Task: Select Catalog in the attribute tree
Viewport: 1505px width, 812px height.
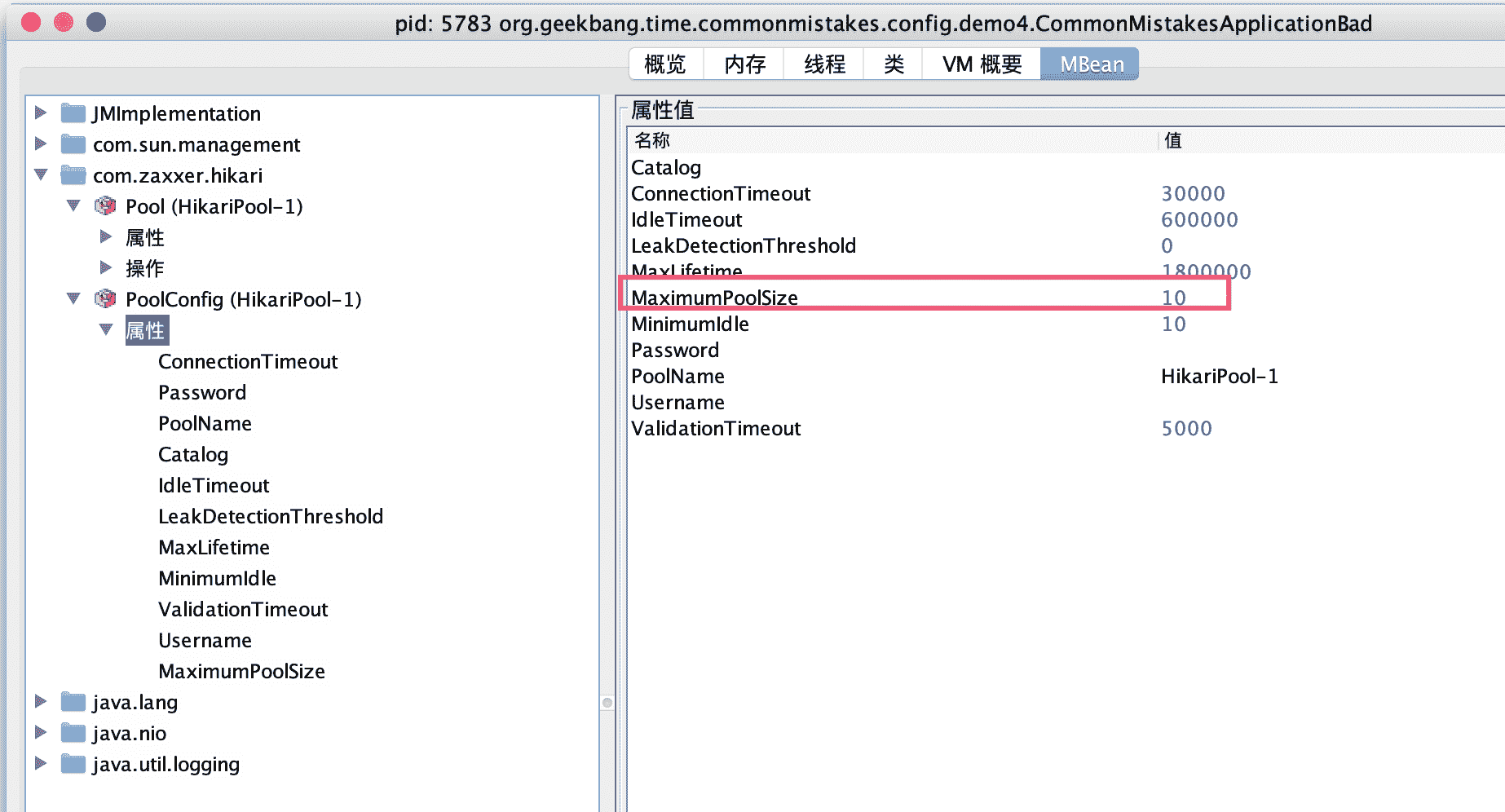Action: click(193, 454)
